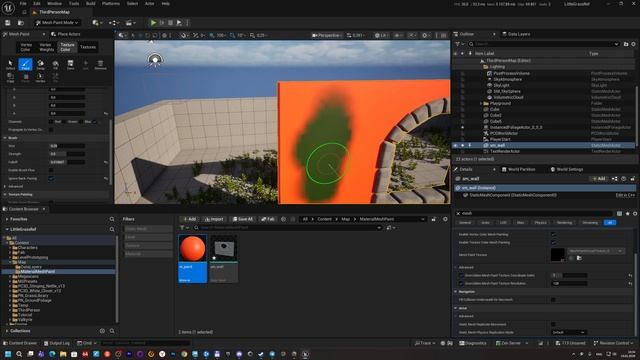Toggle Static Mesh Replicate Movement checkbox
Image resolution: width=640 pixels, height=360 pixels.
tap(553, 324)
